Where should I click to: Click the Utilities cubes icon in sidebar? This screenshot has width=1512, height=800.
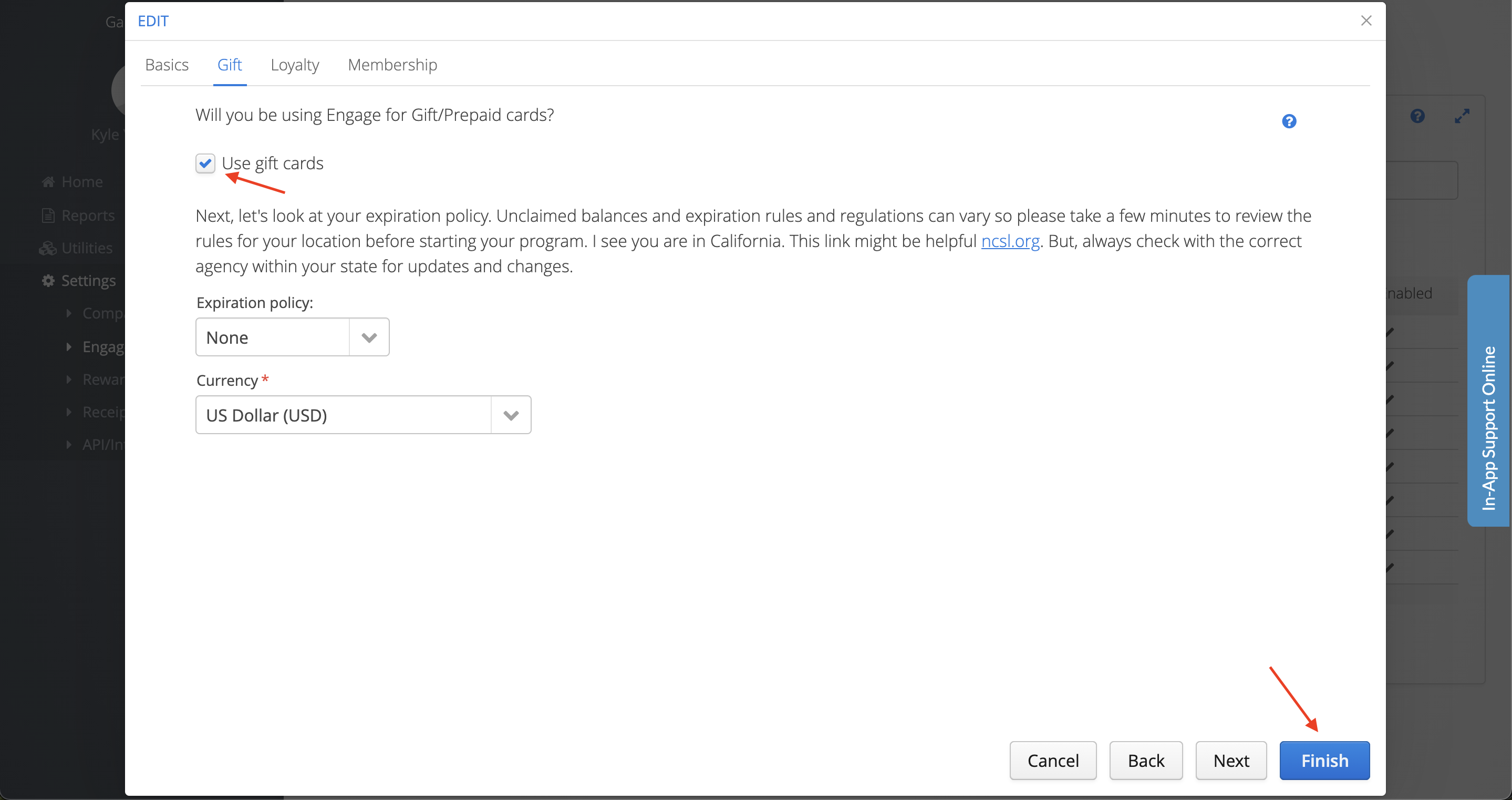click(x=47, y=249)
